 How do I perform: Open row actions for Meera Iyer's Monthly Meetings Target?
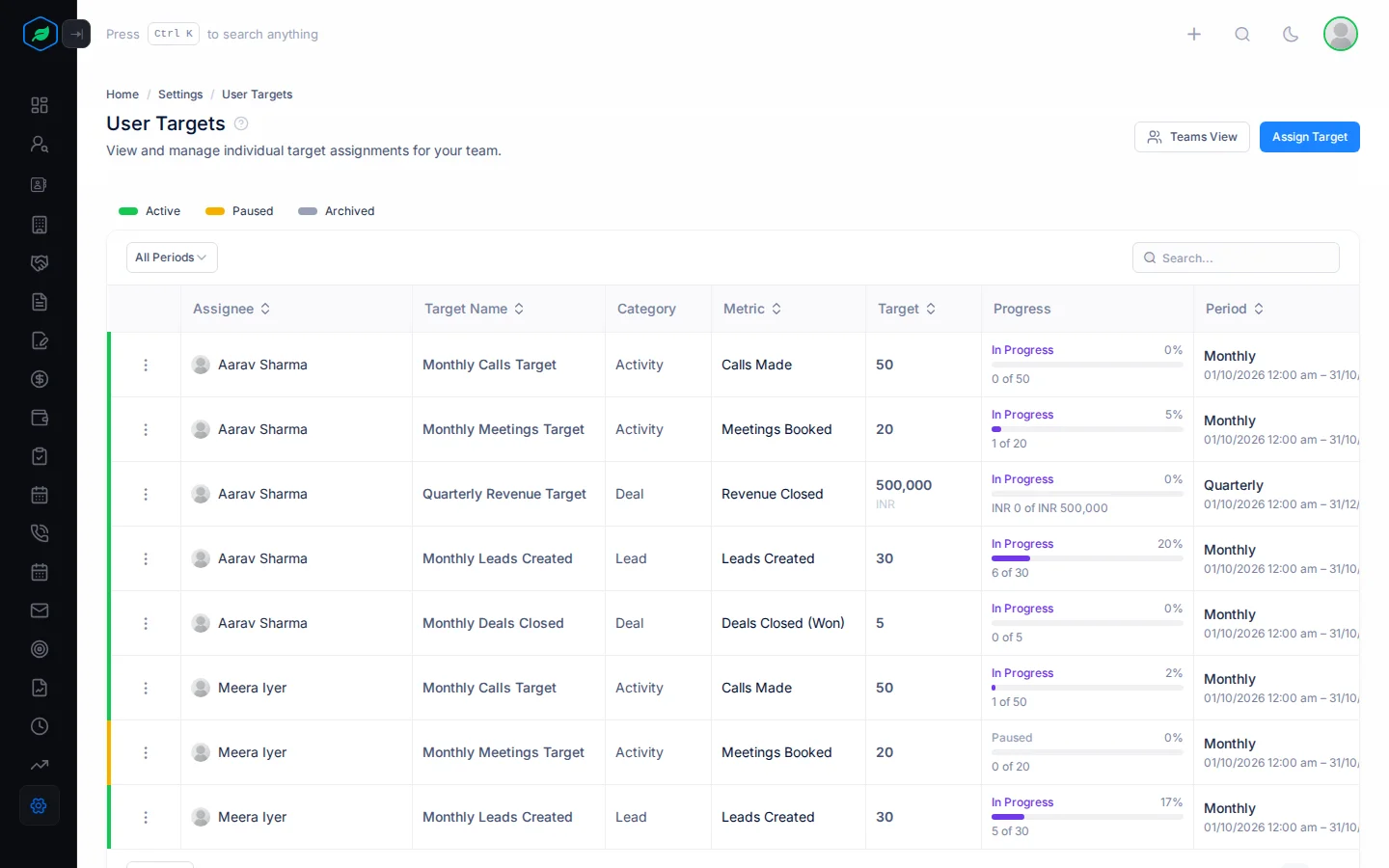(x=146, y=752)
